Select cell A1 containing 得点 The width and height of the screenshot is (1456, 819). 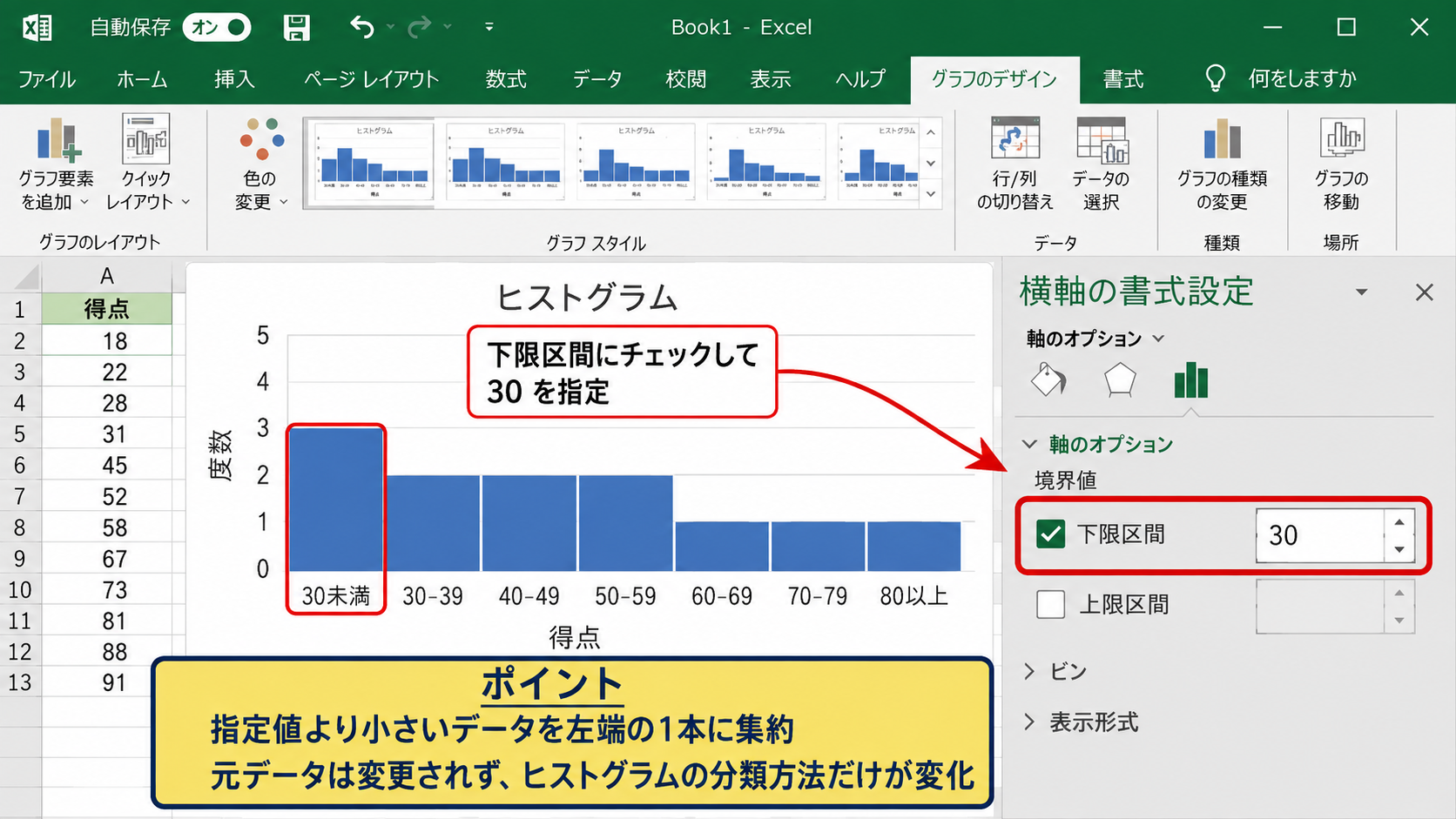[x=107, y=309]
